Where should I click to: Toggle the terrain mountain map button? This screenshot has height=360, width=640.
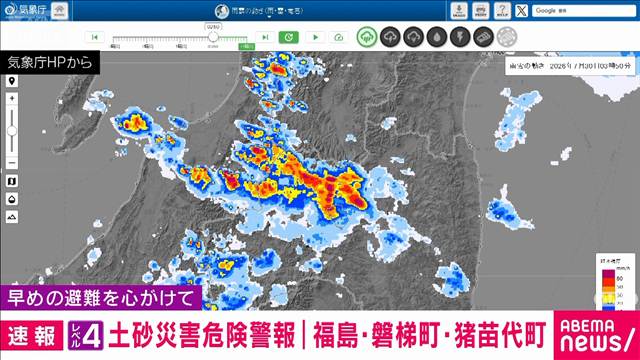pyautogui.click(x=12, y=217)
